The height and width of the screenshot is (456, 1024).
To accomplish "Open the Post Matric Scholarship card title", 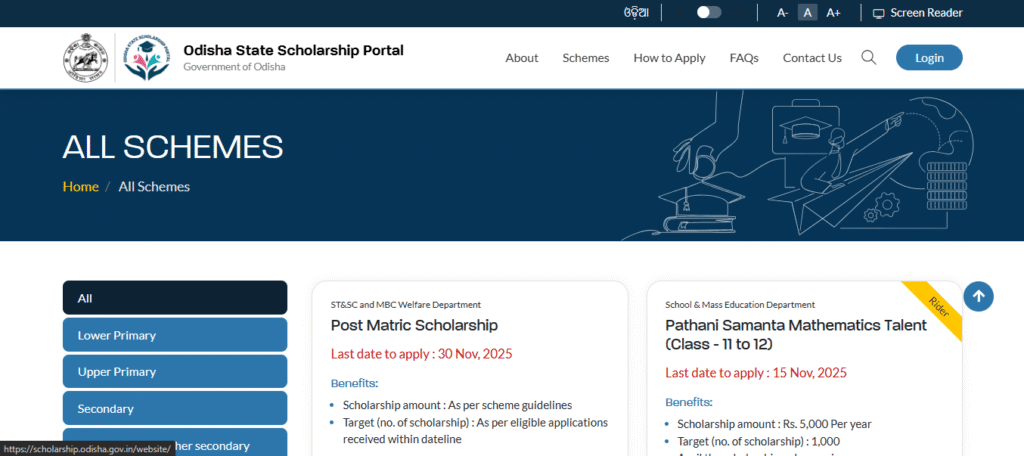I will [414, 325].
